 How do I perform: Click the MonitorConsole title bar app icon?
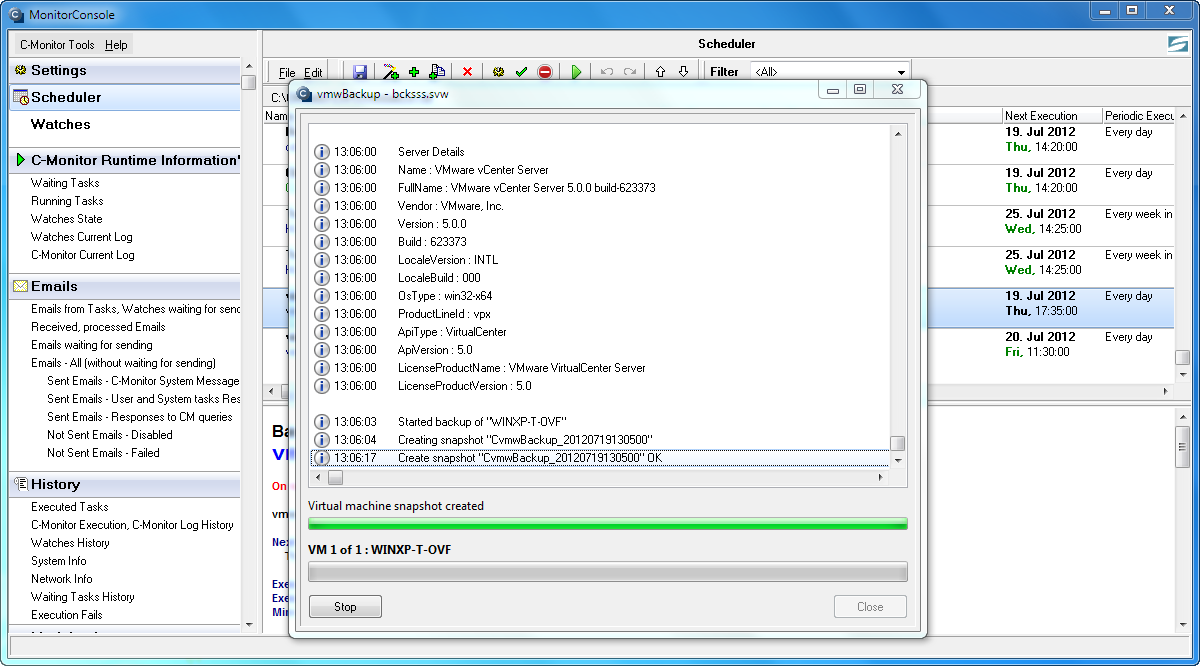coord(16,15)
